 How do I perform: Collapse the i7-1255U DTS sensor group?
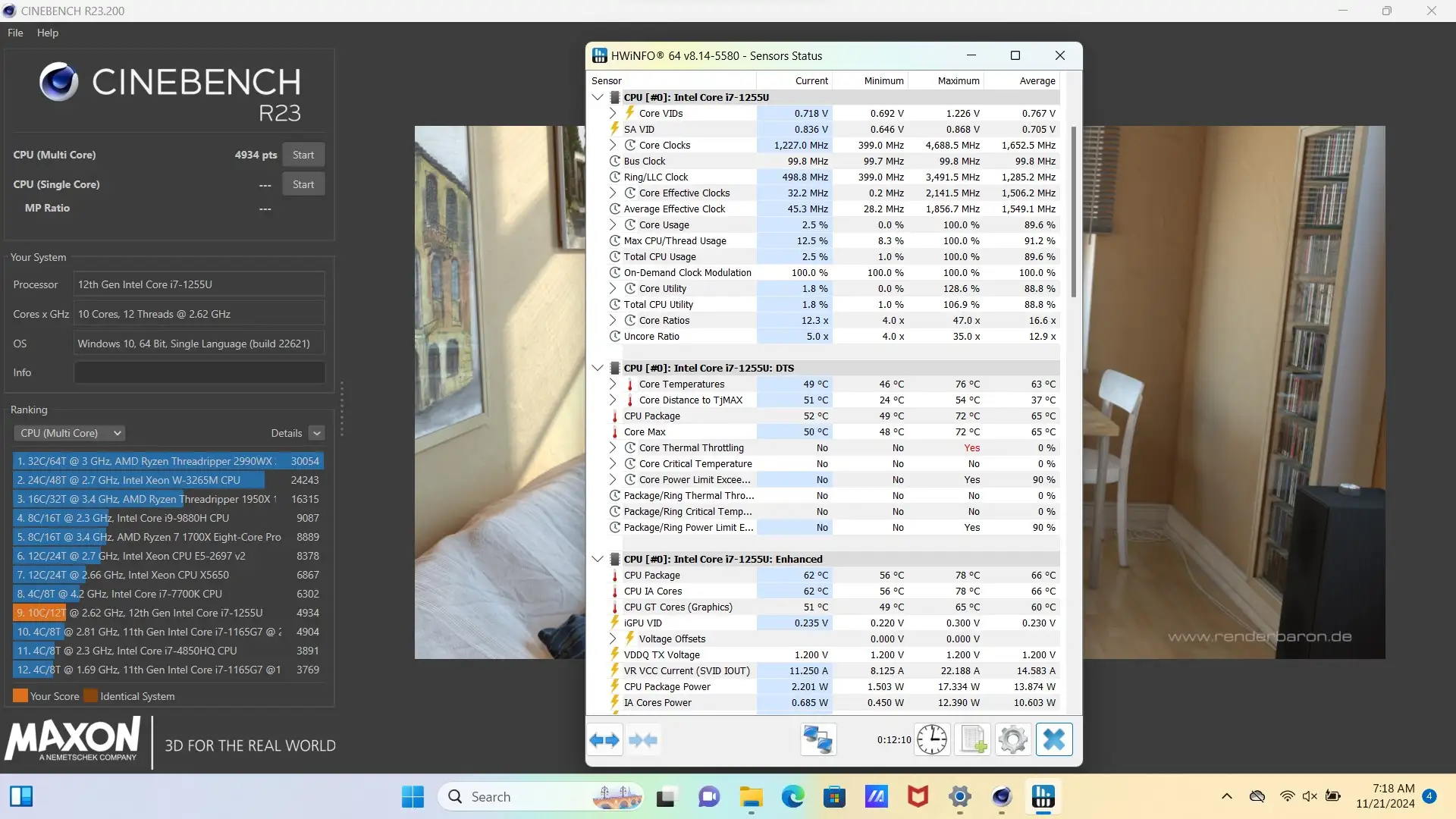(x=598, y=368)
